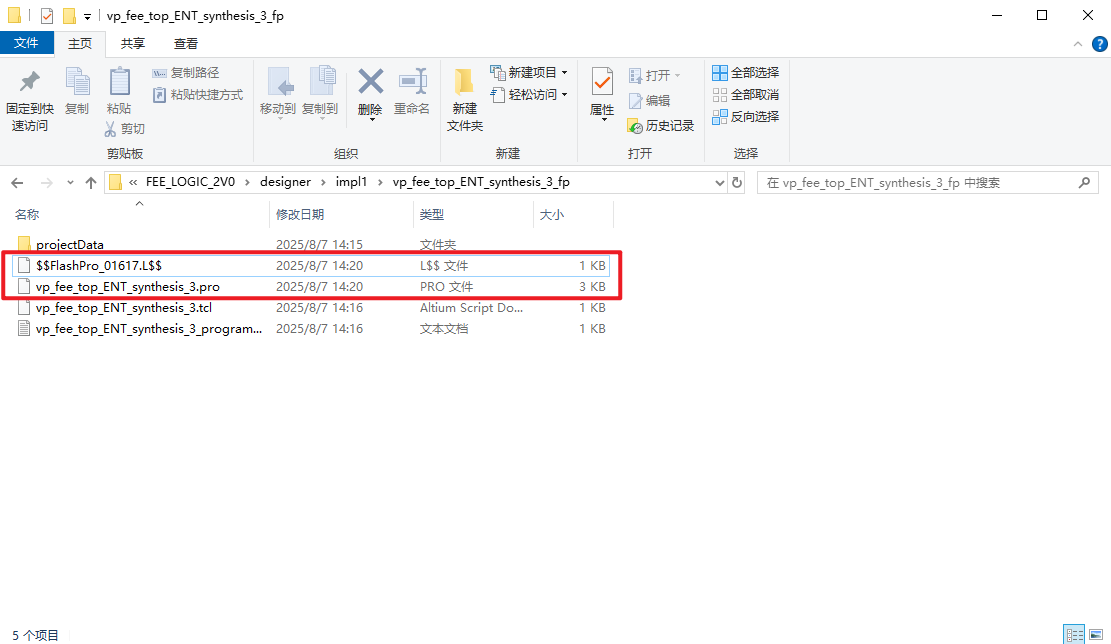Select the projectData folder
Screen dimensions: 1111x644
coord(69,244)
